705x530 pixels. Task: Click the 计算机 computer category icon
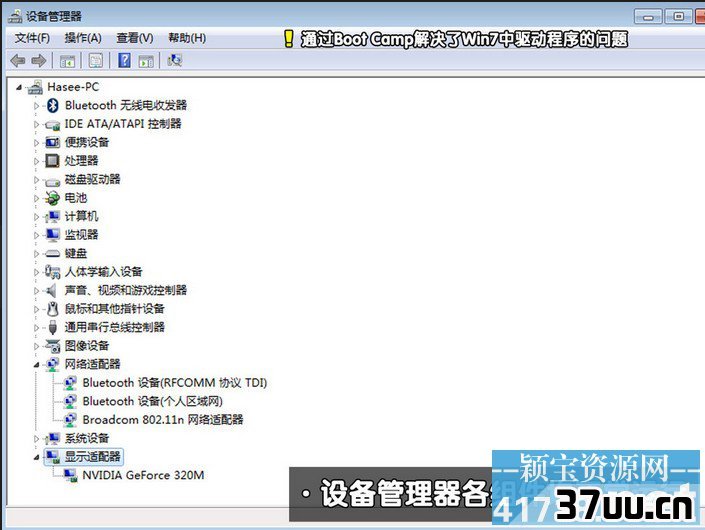coord(52,216)
